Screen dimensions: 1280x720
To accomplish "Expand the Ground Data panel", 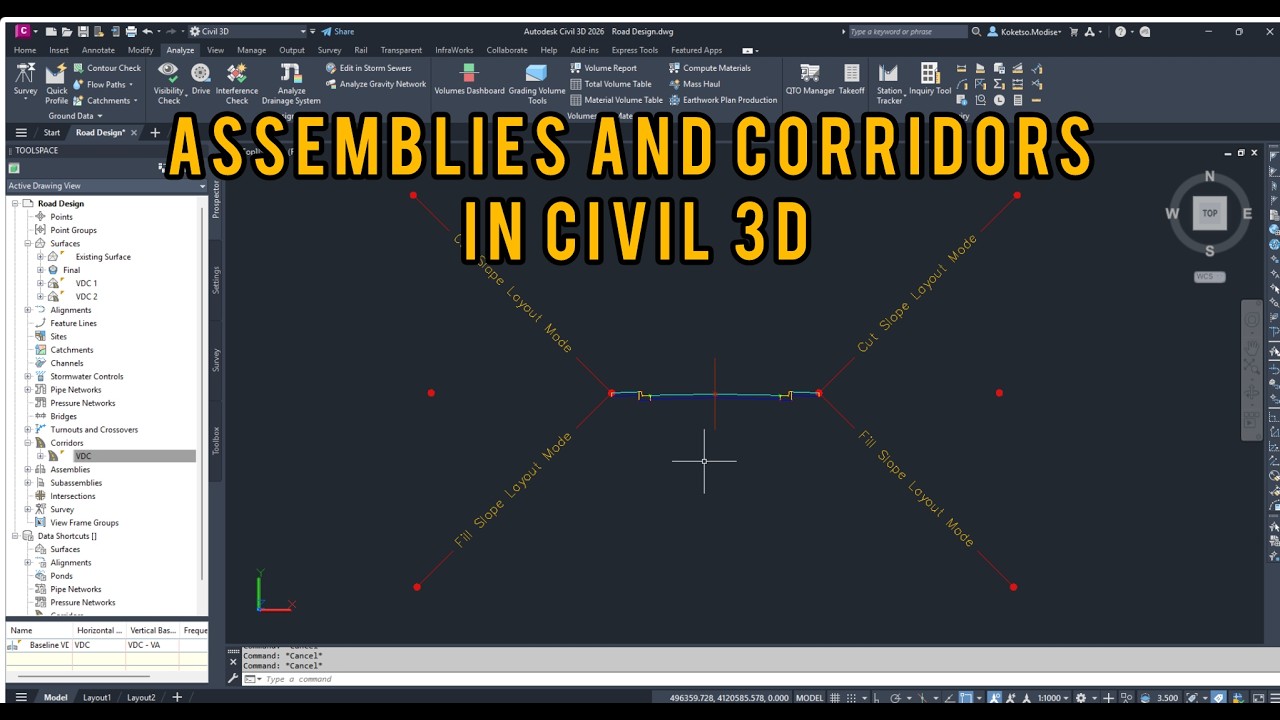I will click(x=76, y=116).
